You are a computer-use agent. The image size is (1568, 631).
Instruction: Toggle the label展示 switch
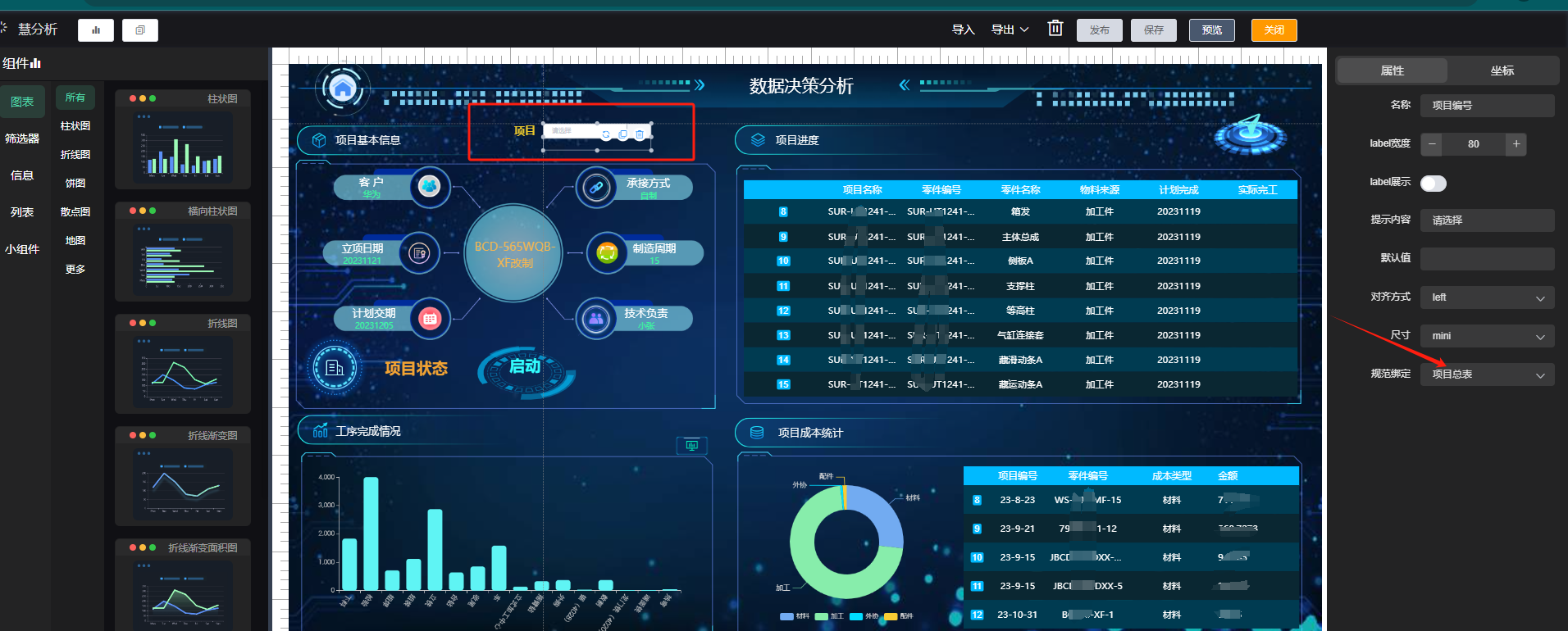[1433, 184]
